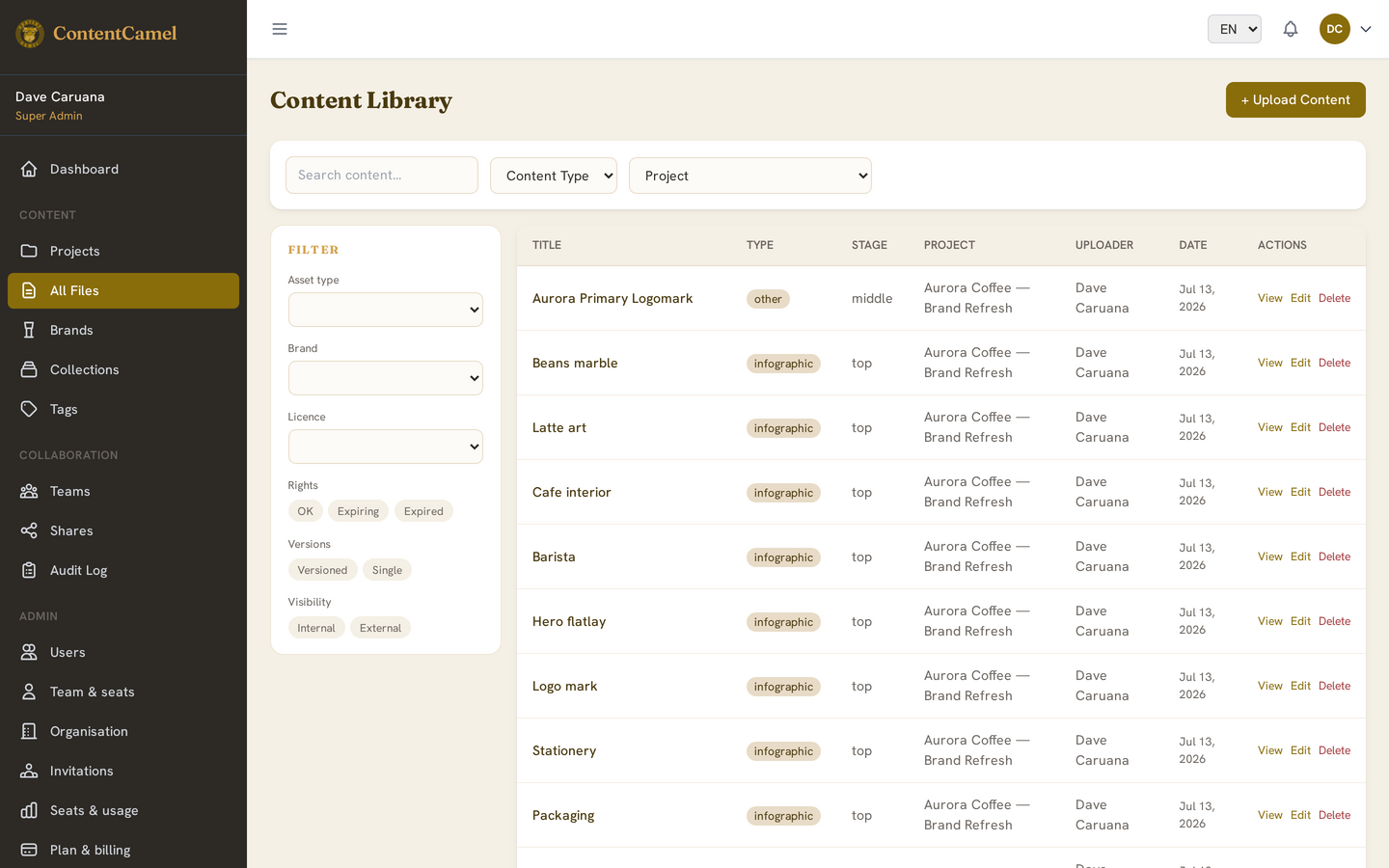Toggle the Expiring rights filter chip
Screen dimensions: 1389x868
[358, 511]
